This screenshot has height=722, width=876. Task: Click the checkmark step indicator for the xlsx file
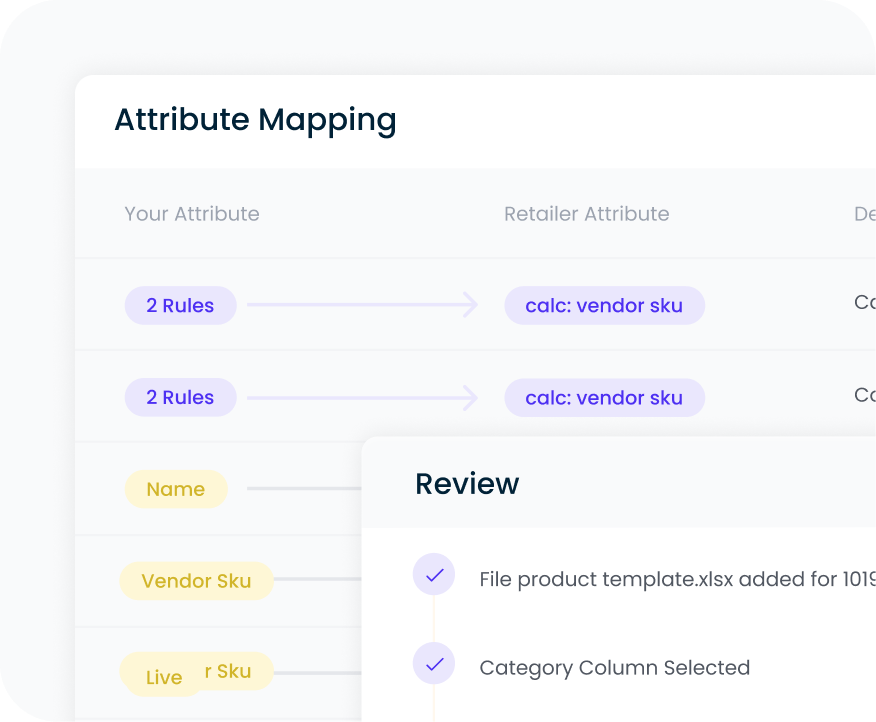434,575
